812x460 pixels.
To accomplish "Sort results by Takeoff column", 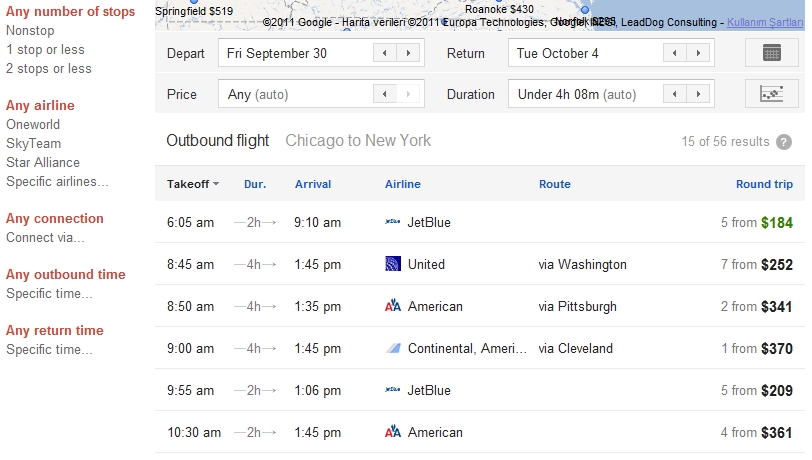I will (x=193, y=184).
